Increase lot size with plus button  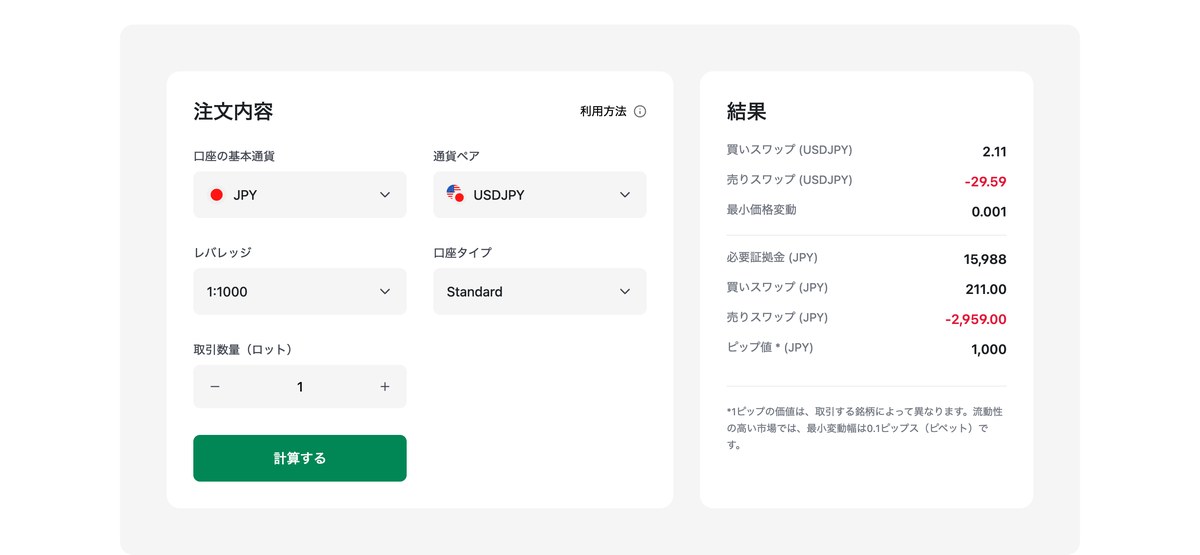pos(385,387)
